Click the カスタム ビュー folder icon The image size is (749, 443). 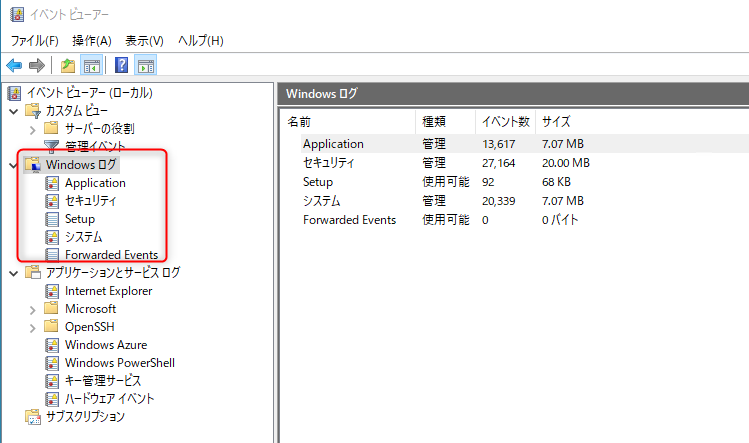(x=33, y=111)
